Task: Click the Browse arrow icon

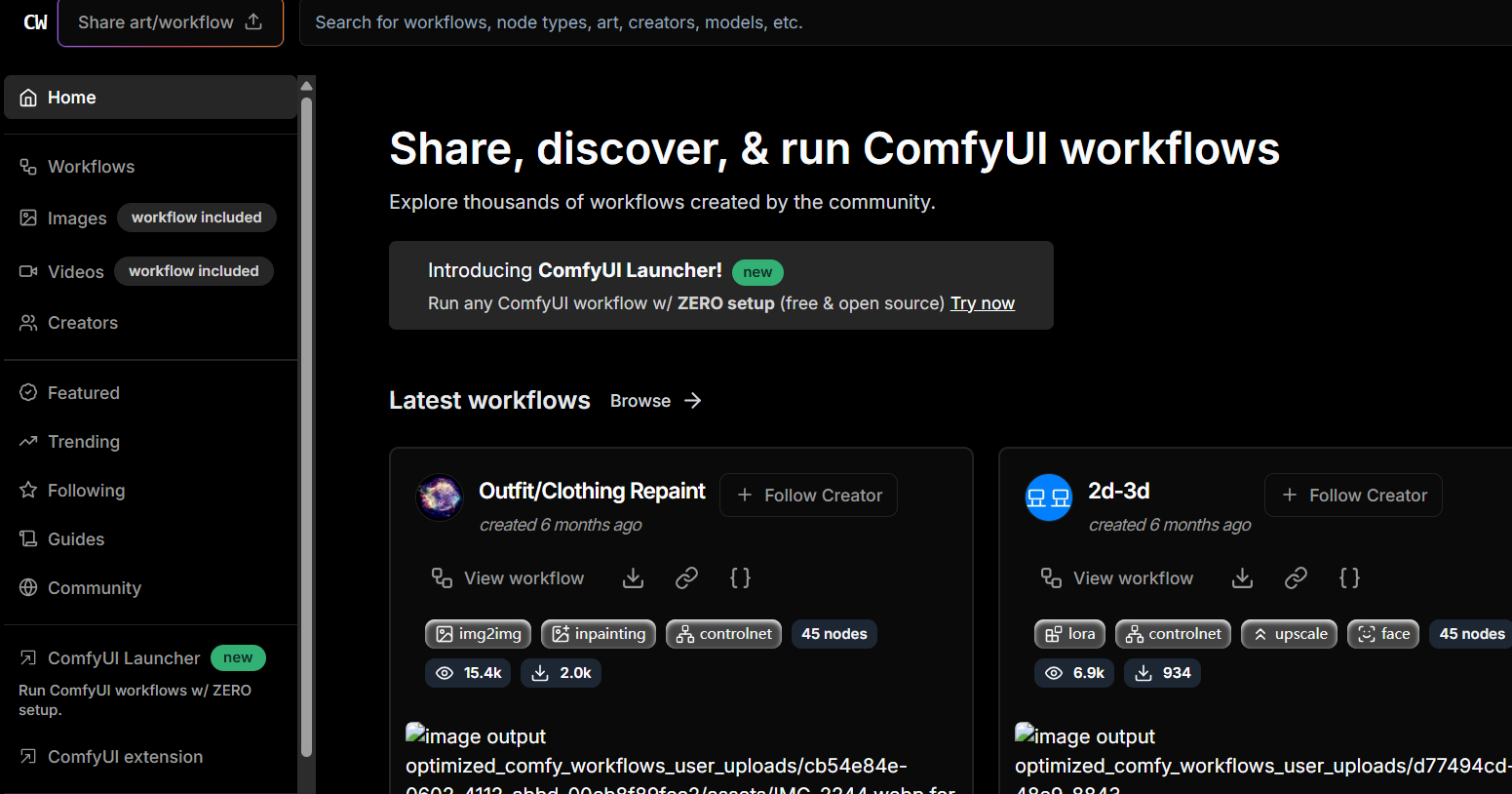Action: click(x=693, y=401)
